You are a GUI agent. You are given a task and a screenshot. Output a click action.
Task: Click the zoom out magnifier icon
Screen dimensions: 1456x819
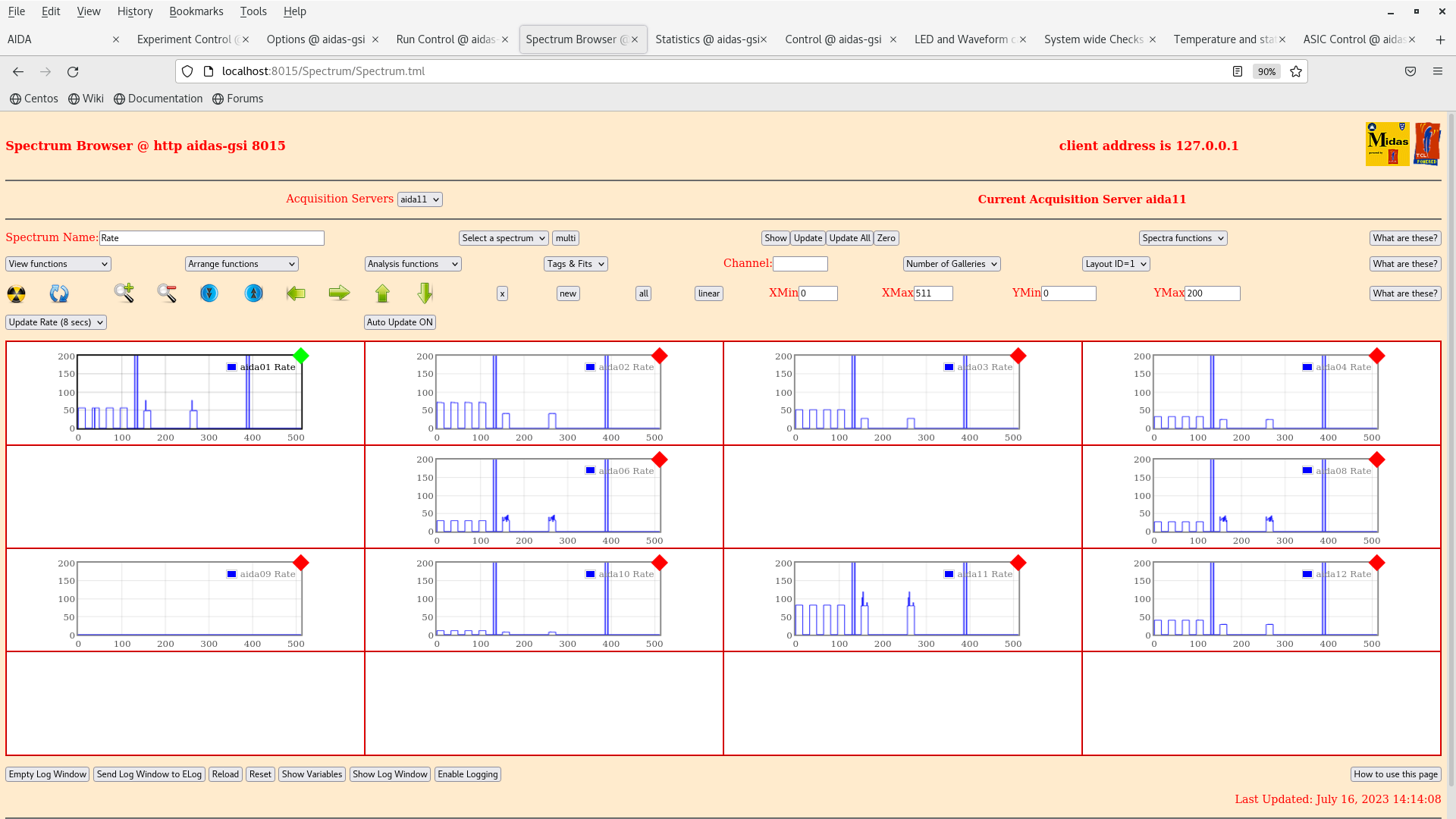167,293
